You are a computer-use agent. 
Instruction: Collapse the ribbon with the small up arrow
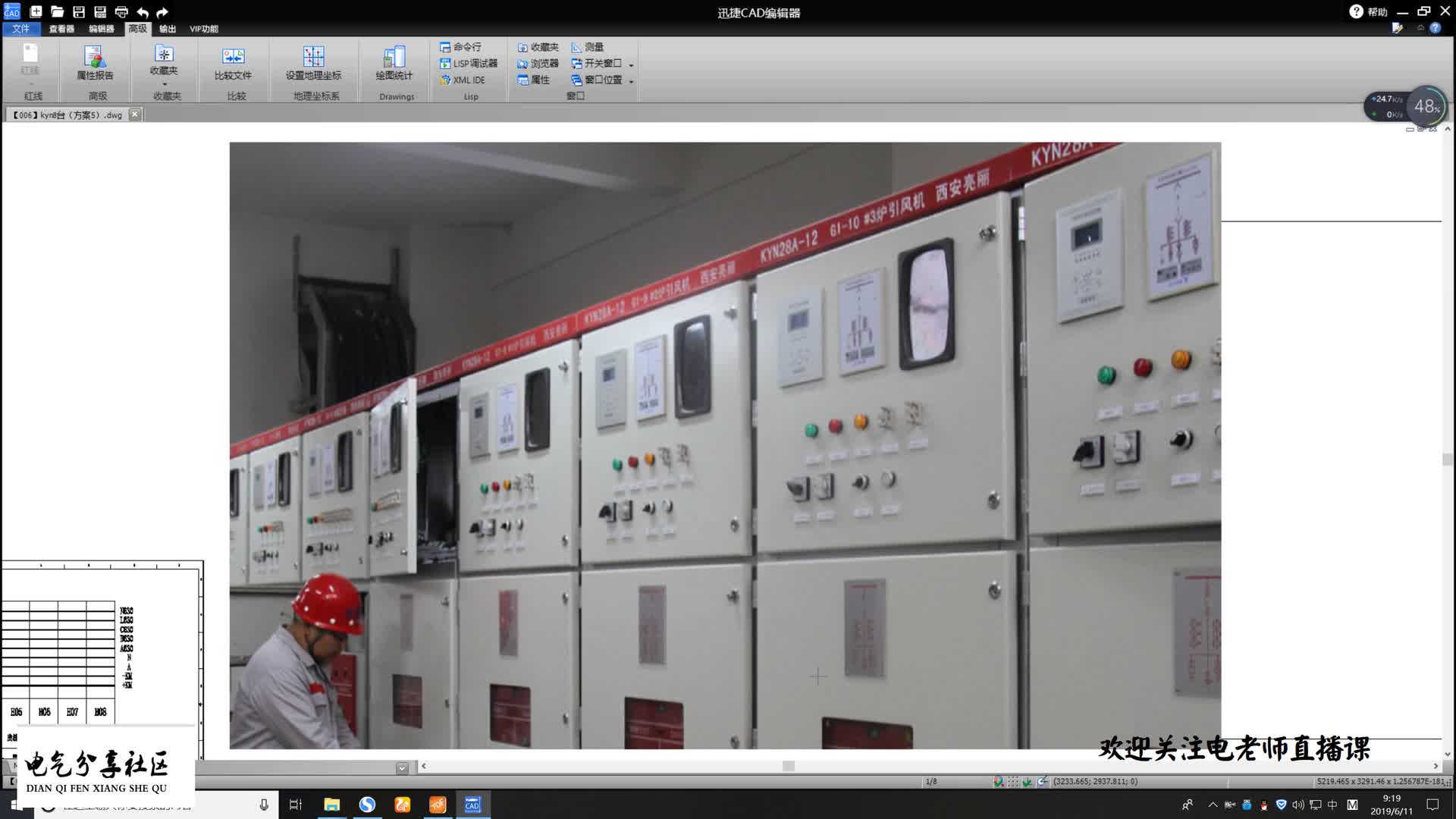(x=1420, y=28)
